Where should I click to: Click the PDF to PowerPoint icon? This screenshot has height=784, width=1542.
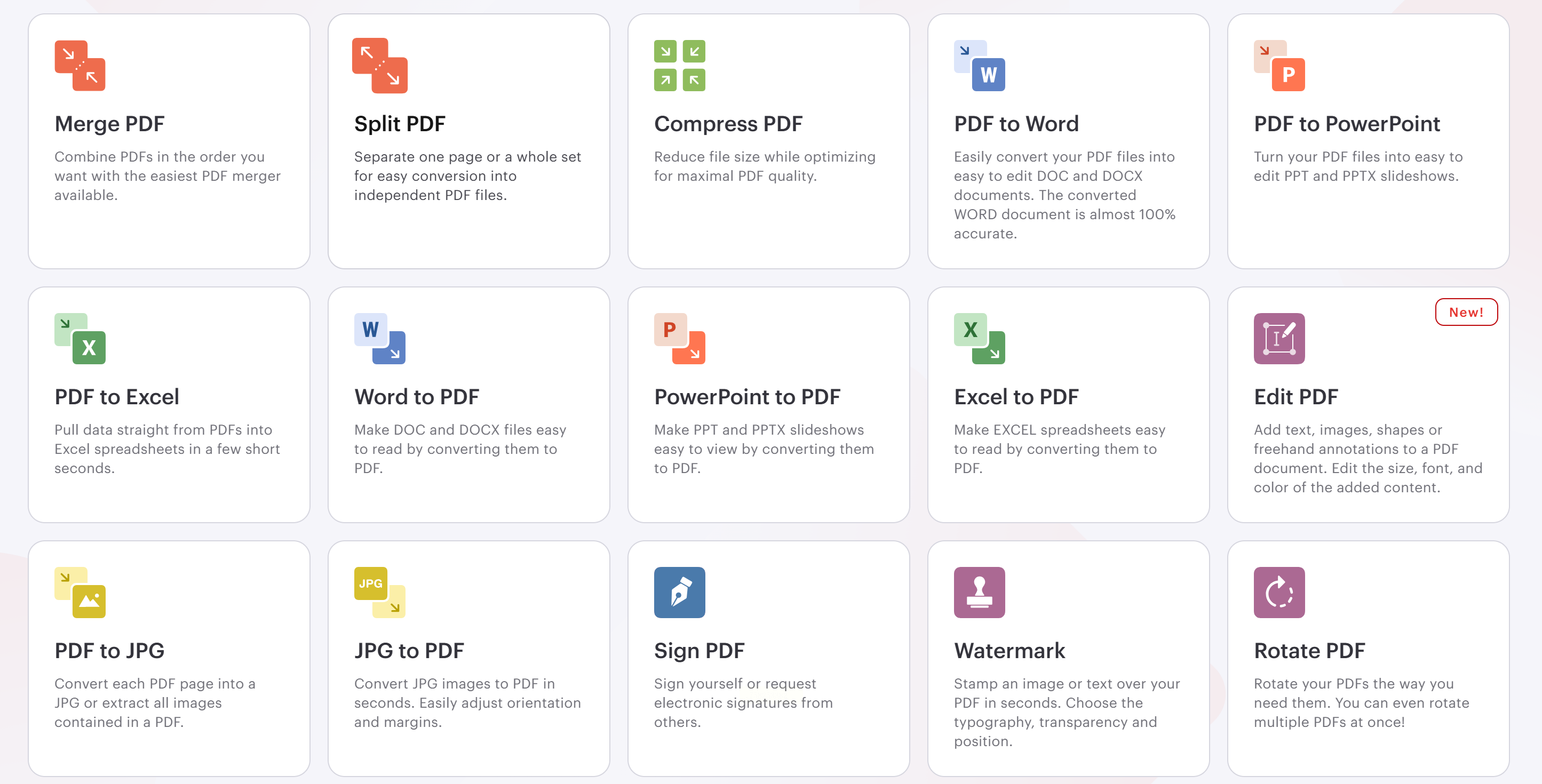[x=1279, y=66]
